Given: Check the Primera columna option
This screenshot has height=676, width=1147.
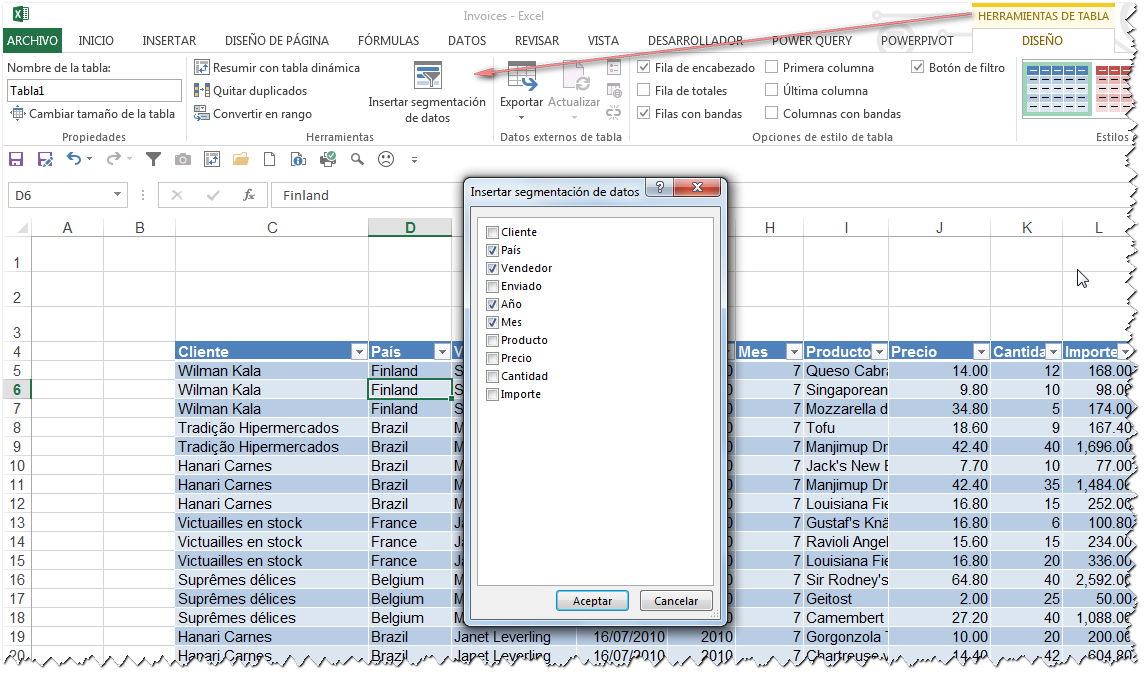Looking at the screenshot, I should tap(771, 67).
